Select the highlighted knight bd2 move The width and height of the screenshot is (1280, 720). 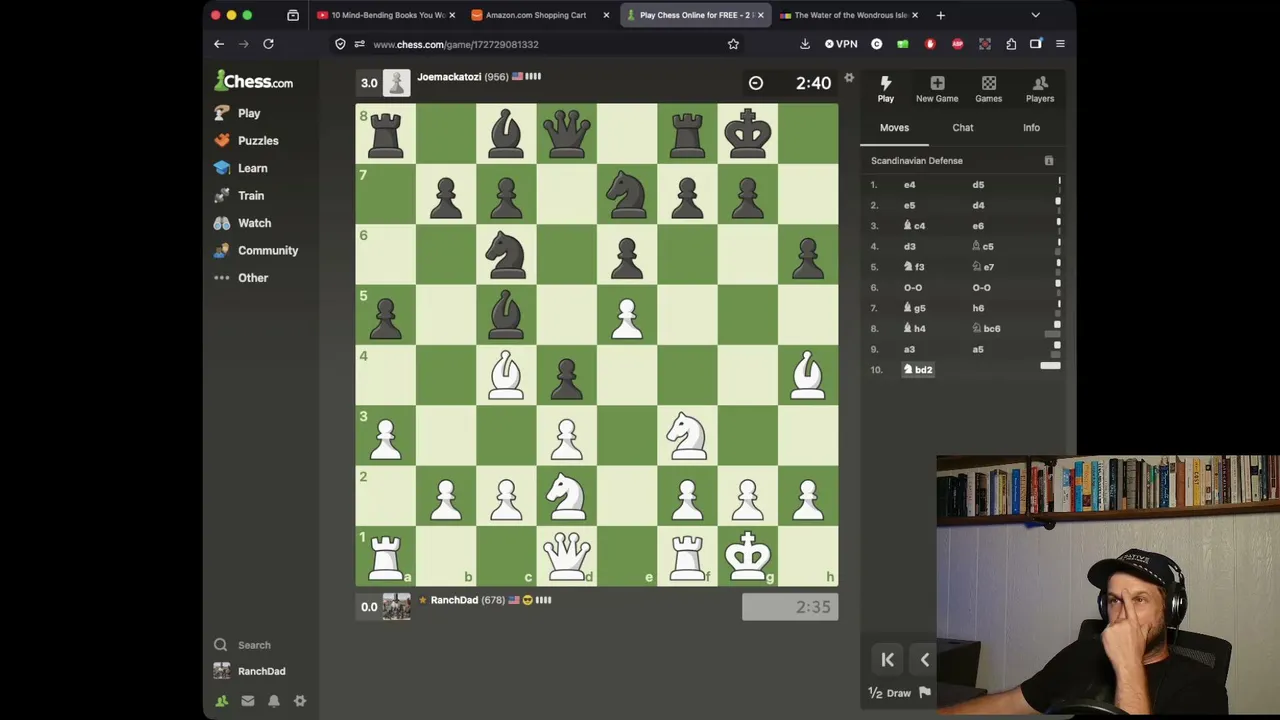(x=918, y=370)
